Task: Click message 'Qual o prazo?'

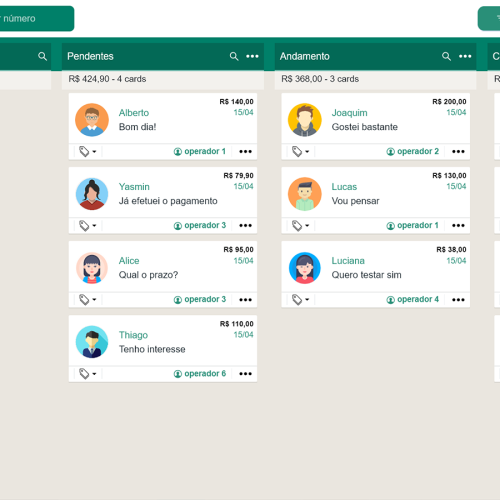Action: coord(148,275)
